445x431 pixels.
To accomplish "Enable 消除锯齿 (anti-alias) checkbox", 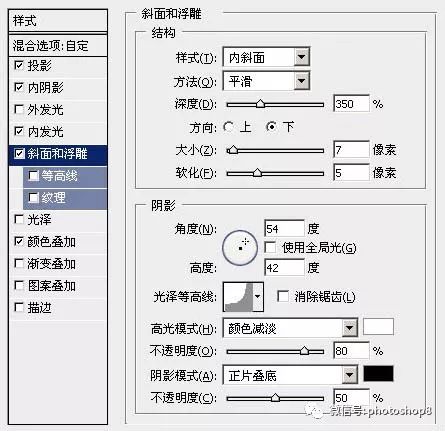I will (x=283, y=296).
